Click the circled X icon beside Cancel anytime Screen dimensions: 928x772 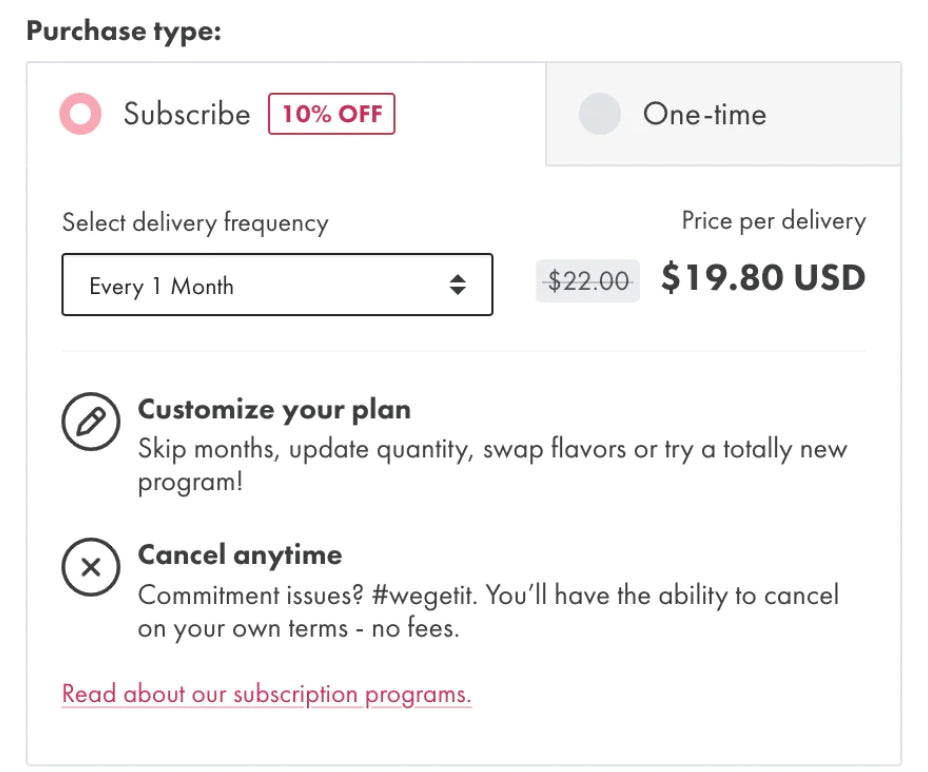(91, 568)
